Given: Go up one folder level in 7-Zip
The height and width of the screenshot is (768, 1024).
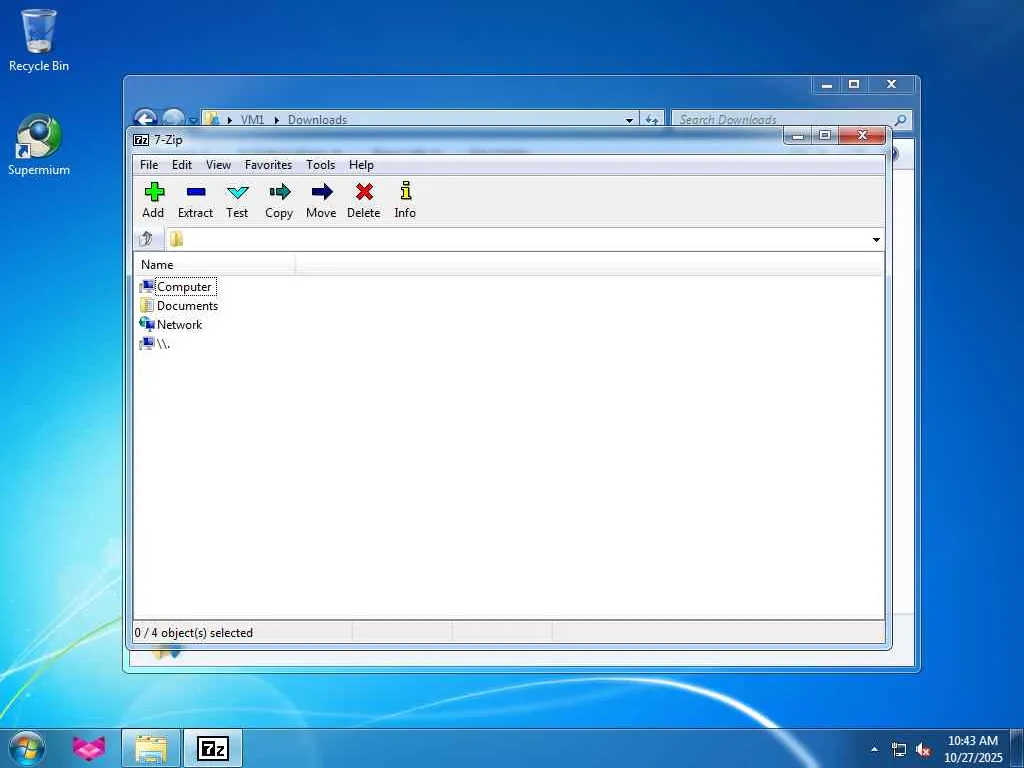Looking at the screenshot, I should click(x=146, y=238).
